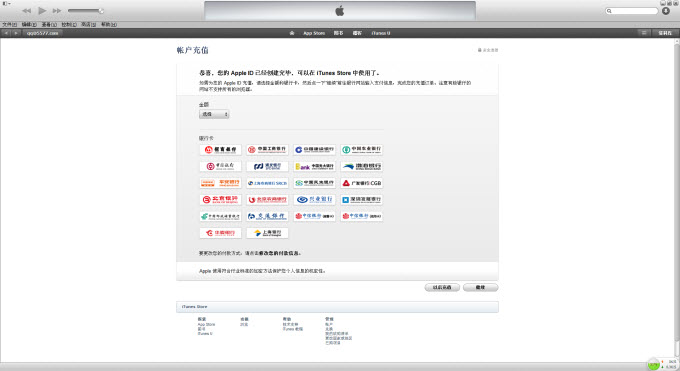Choose the Bank of Communications logo

tap(267, 216)
